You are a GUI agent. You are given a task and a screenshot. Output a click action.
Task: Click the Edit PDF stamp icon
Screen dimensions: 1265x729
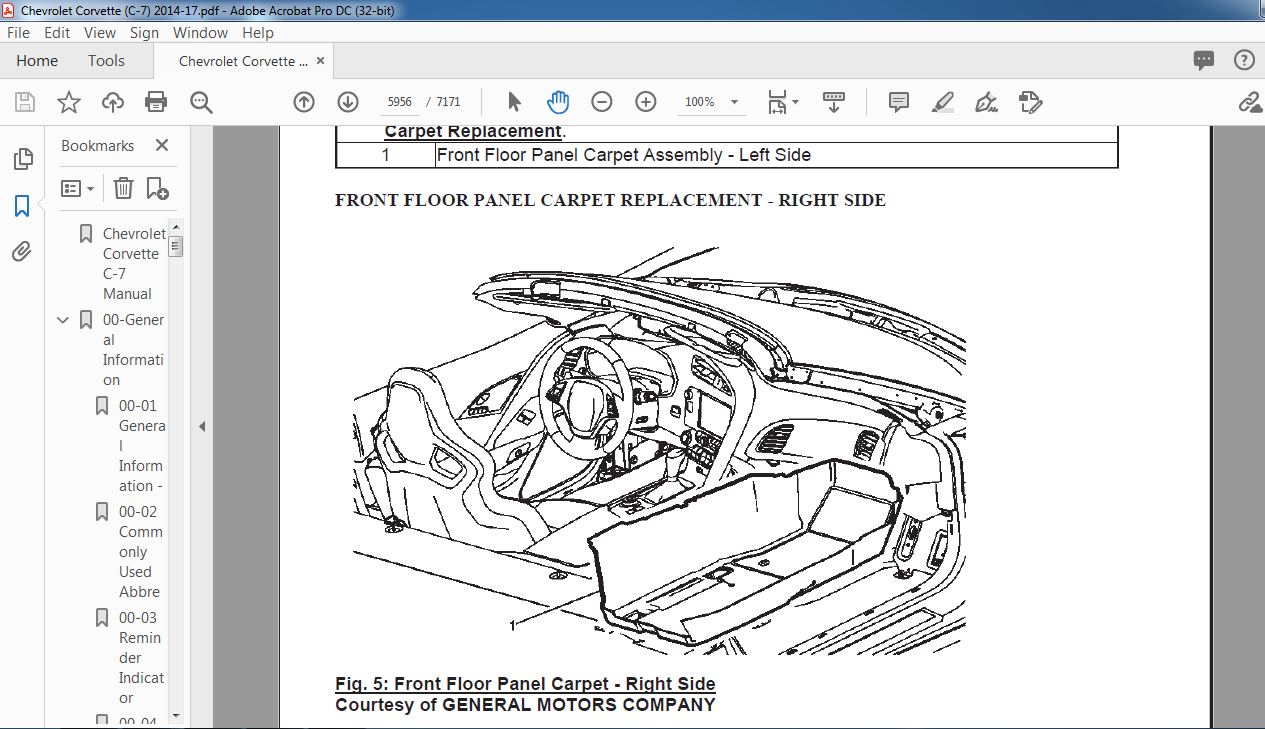(x=1030, y=102)
